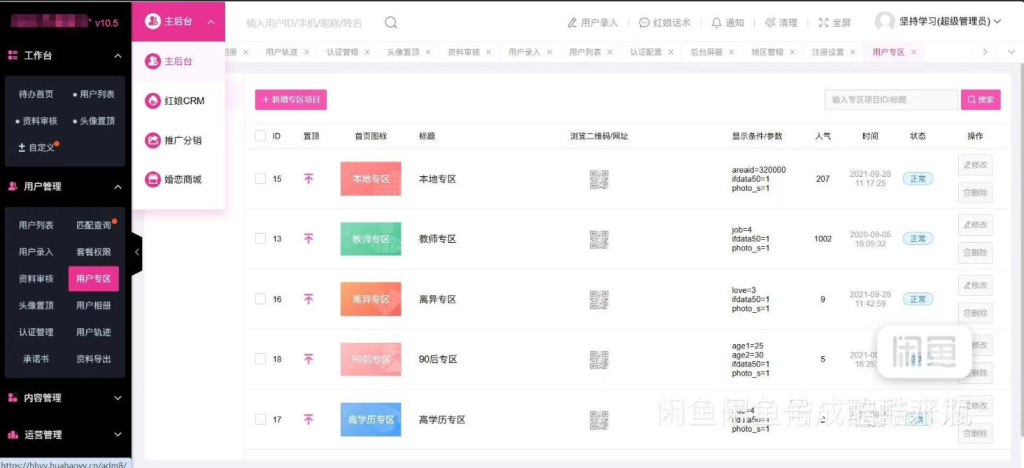
Task: Click 删除 for the 教师专区 row
Action: point(975,253)
